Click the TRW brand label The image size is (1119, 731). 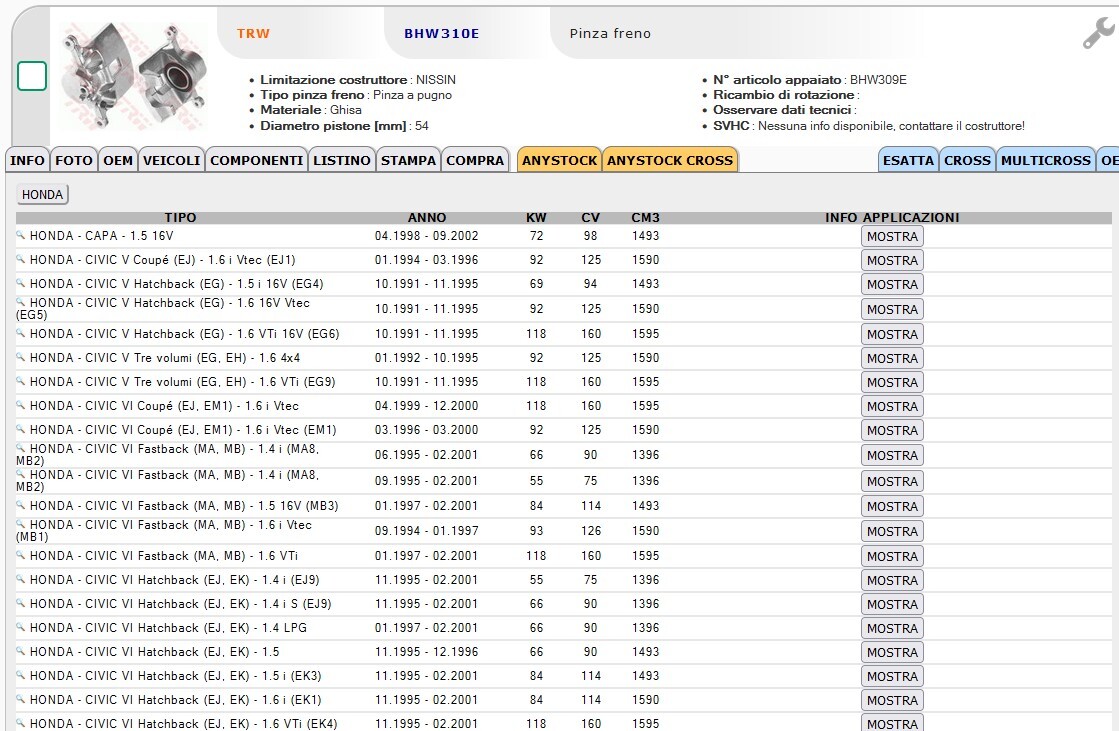tap(253, 34)
